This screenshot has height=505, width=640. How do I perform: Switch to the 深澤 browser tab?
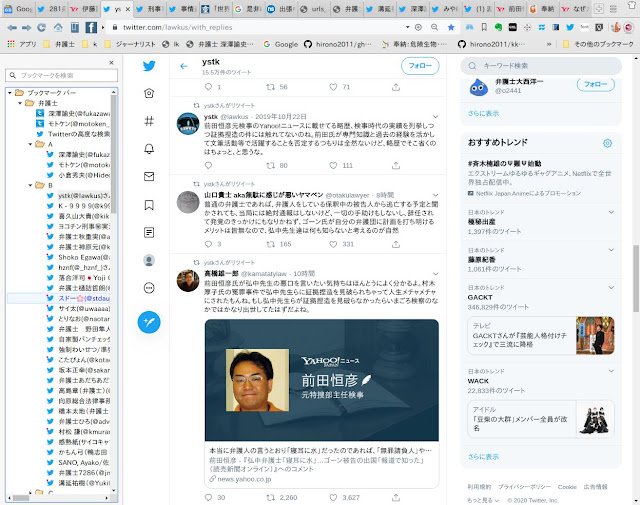click(x=413, y=9)
